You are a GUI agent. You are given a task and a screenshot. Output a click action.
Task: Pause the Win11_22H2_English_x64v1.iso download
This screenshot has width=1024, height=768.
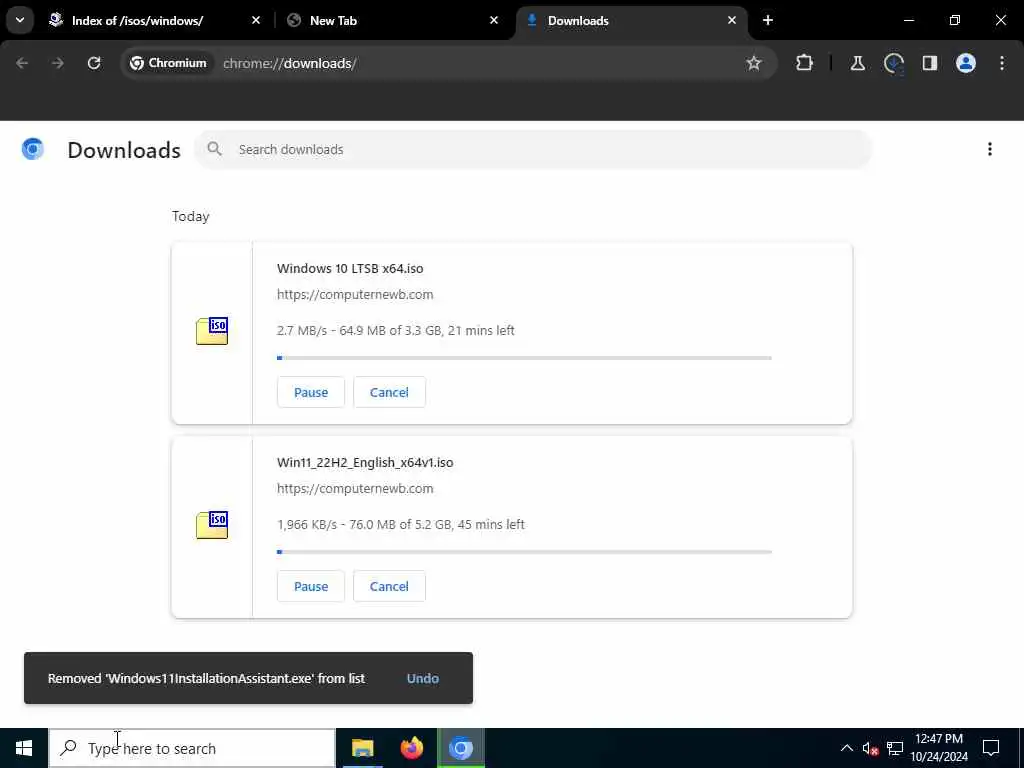tap(311, 586)
